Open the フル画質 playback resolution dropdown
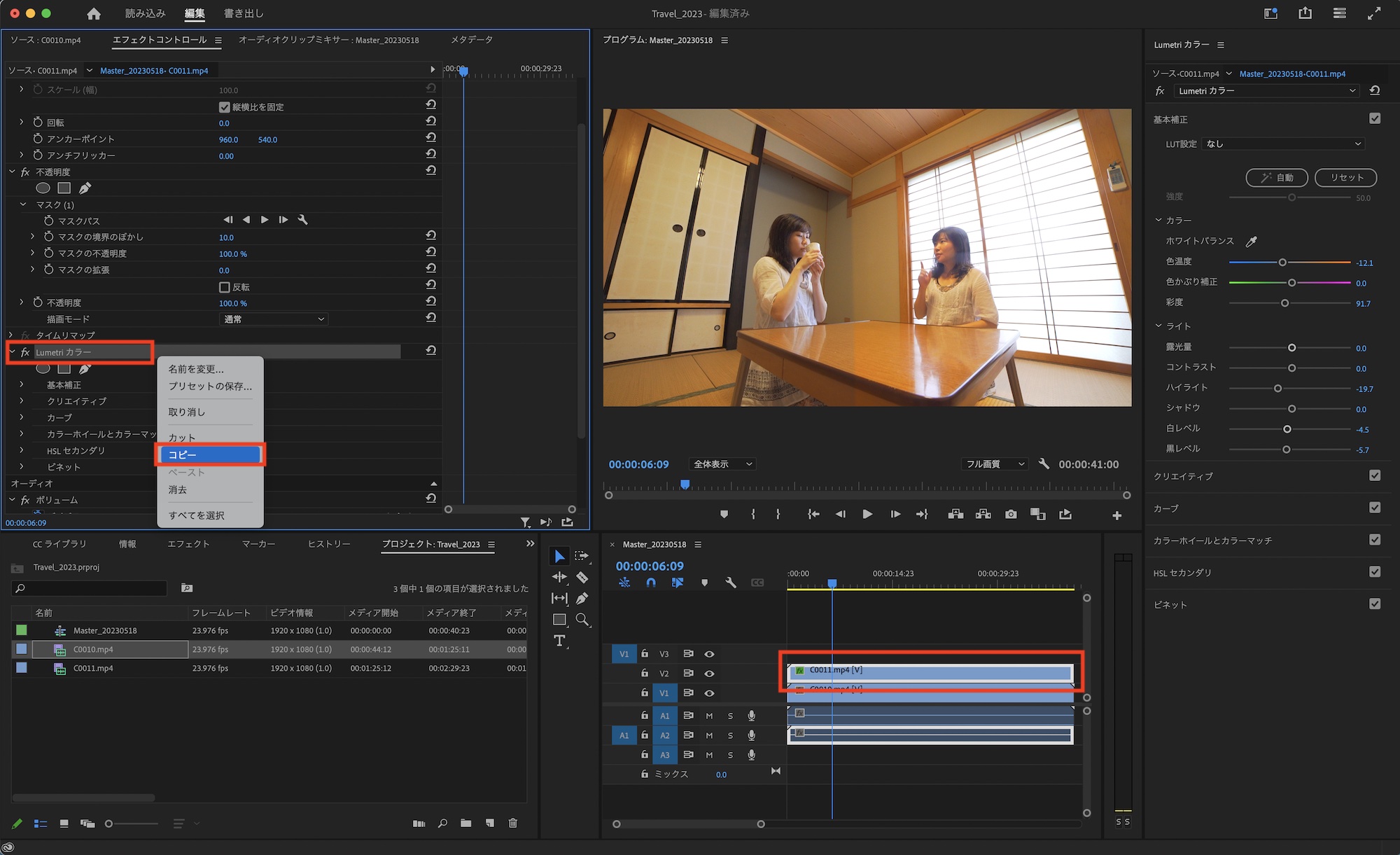The width and height of the screenshot is (1400, 855). click(x=994, y=464)
